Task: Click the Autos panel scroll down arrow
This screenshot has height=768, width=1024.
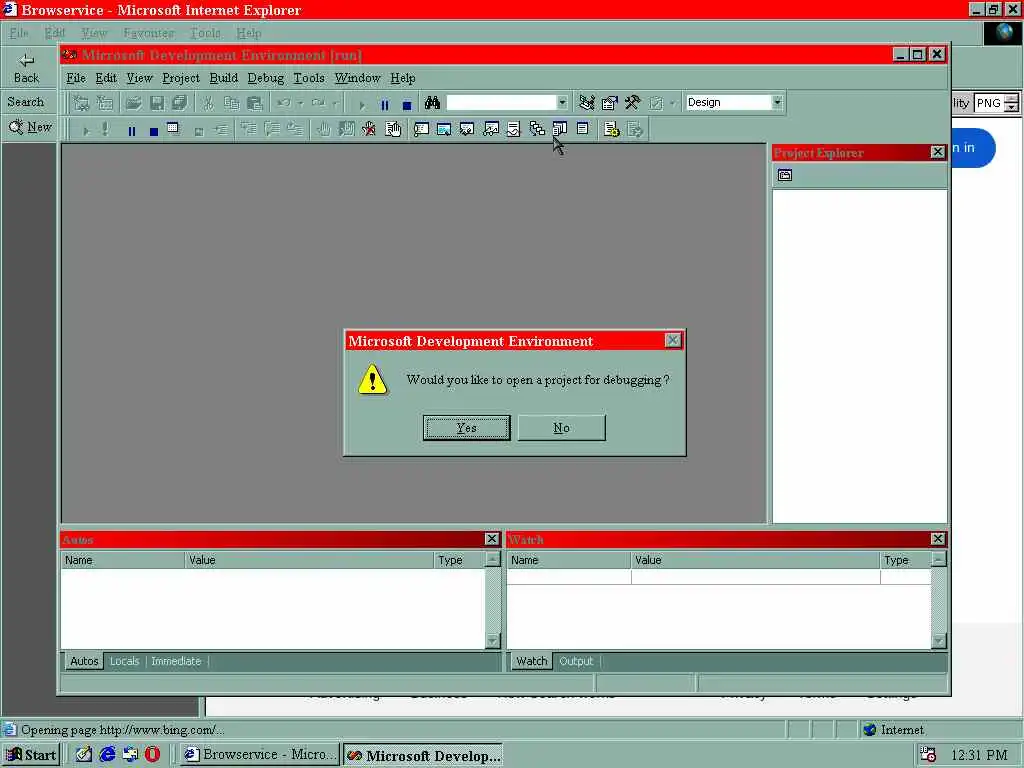Action: pos(493,641)
